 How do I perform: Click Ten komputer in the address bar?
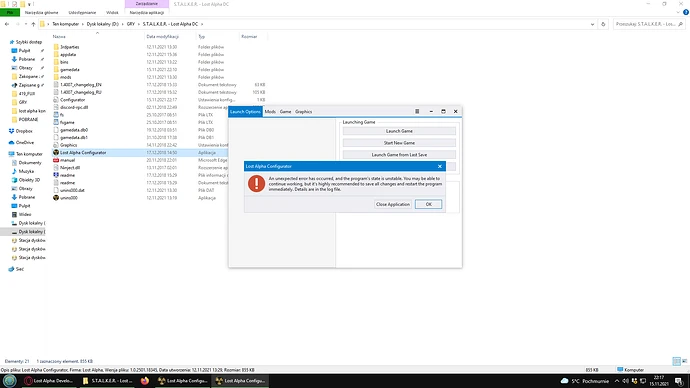point(65,24)
